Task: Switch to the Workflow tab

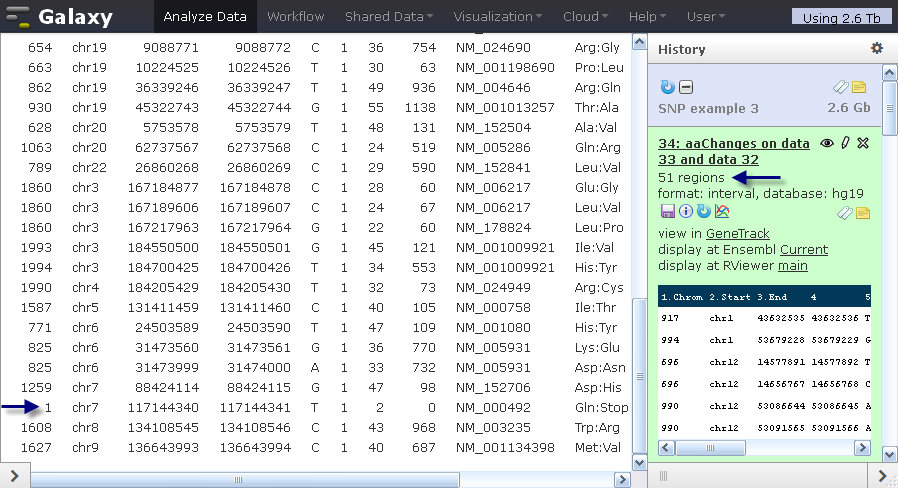Action: pyautogui.click(x=296, y=17)
